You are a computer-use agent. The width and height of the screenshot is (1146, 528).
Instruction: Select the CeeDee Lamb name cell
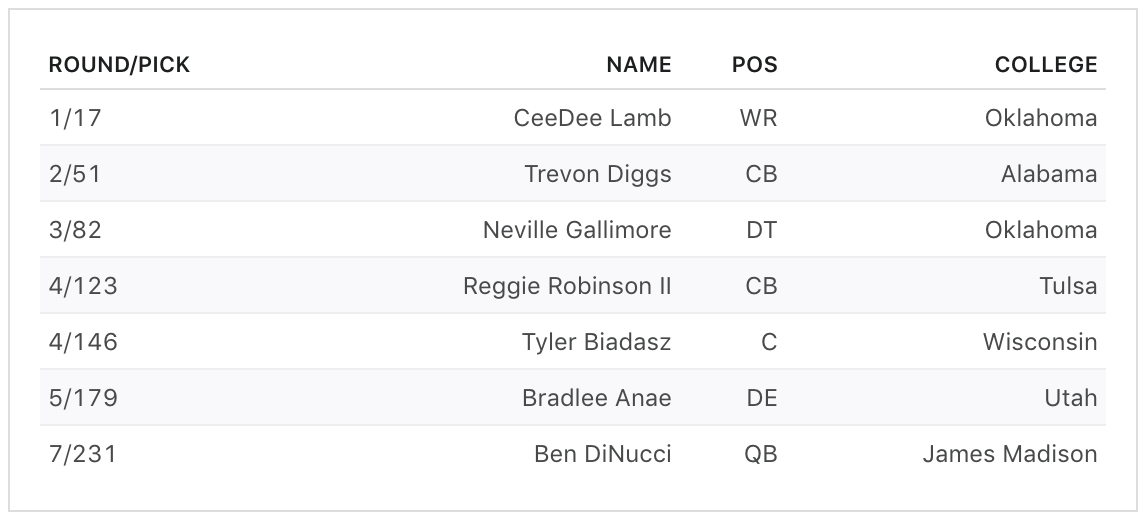tap(592, 118)
